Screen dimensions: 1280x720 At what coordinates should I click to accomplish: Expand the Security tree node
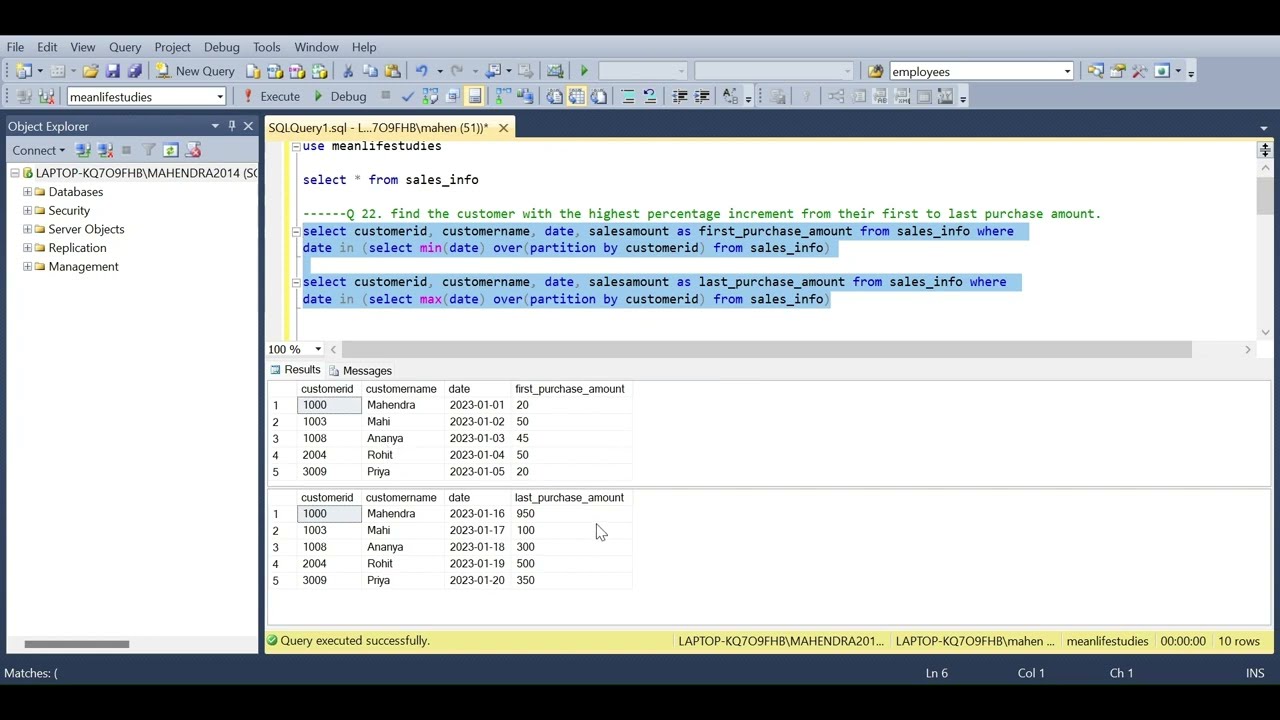(27, 211)
